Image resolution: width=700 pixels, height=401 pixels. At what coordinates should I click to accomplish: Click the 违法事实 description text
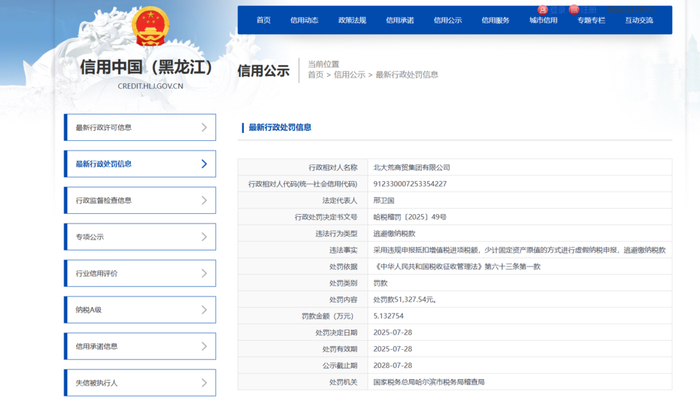[x=519, y=250]
